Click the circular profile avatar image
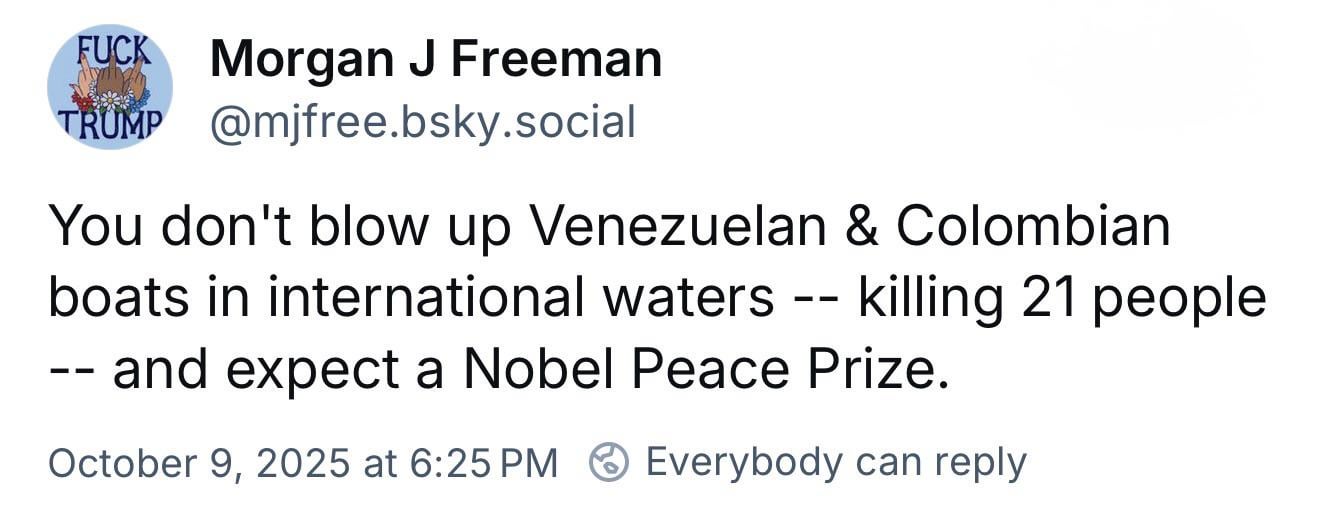This screenshot has width=1319, height=513. 110,87
